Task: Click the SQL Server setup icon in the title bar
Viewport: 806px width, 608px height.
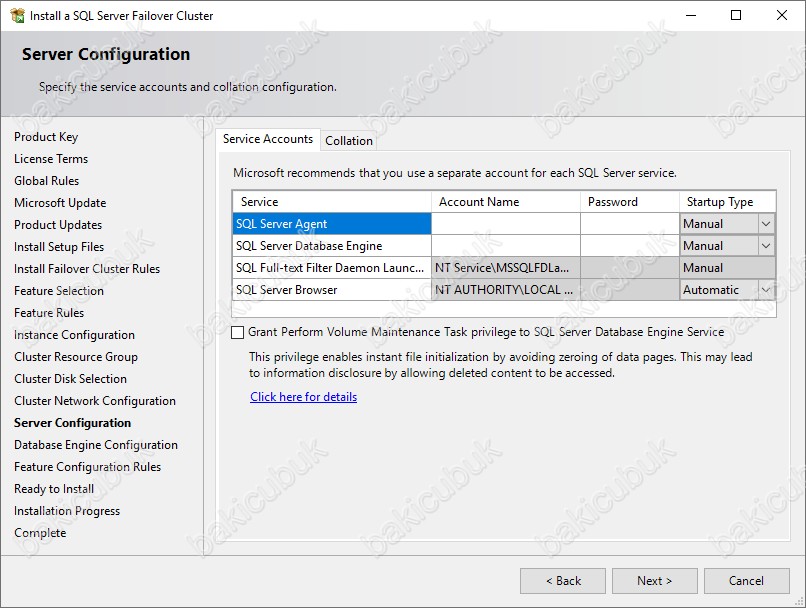Action: (x=17, y=15)
